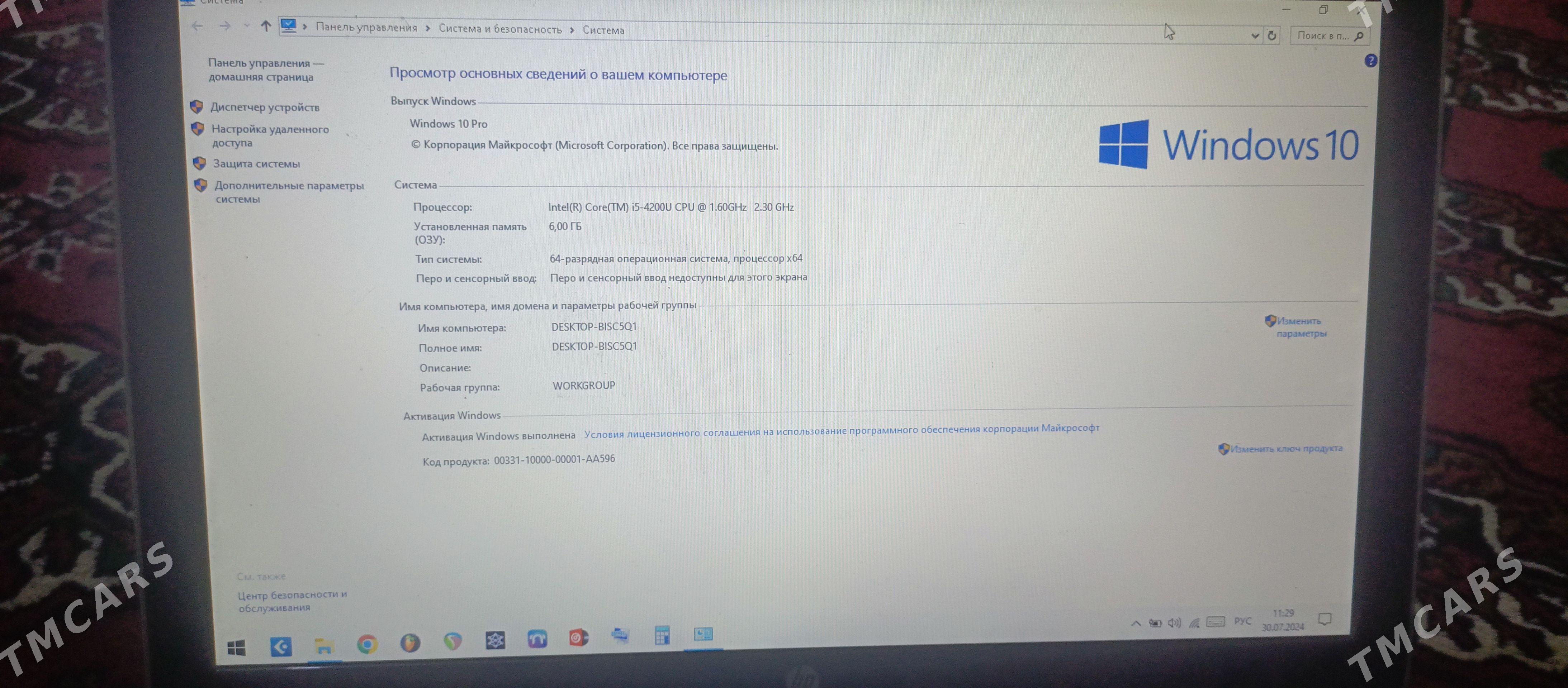
Task: Open FL Studio taskbar icon
Action: pyautogui.click(x=410, y=642)
